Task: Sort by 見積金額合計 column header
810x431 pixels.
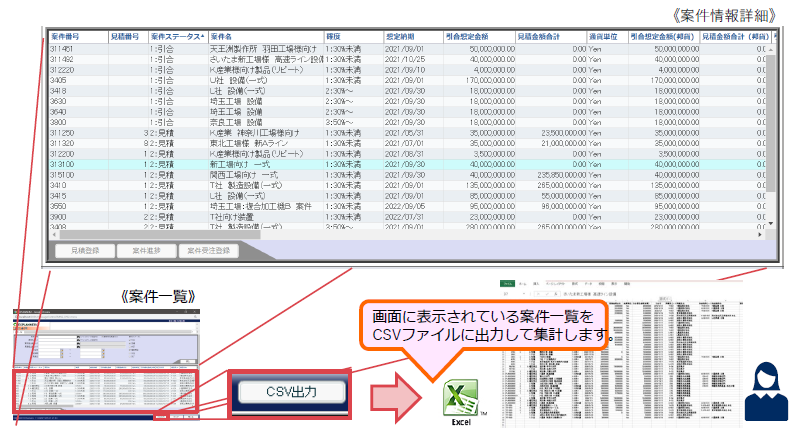Action: click(x=552, y=37)
